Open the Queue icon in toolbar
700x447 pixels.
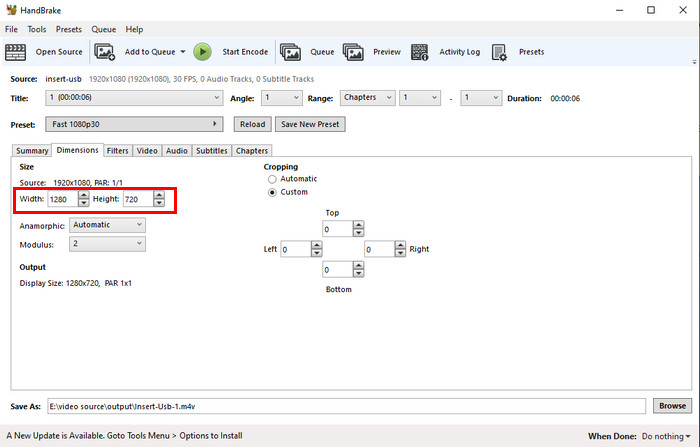[x=290, y=52]
